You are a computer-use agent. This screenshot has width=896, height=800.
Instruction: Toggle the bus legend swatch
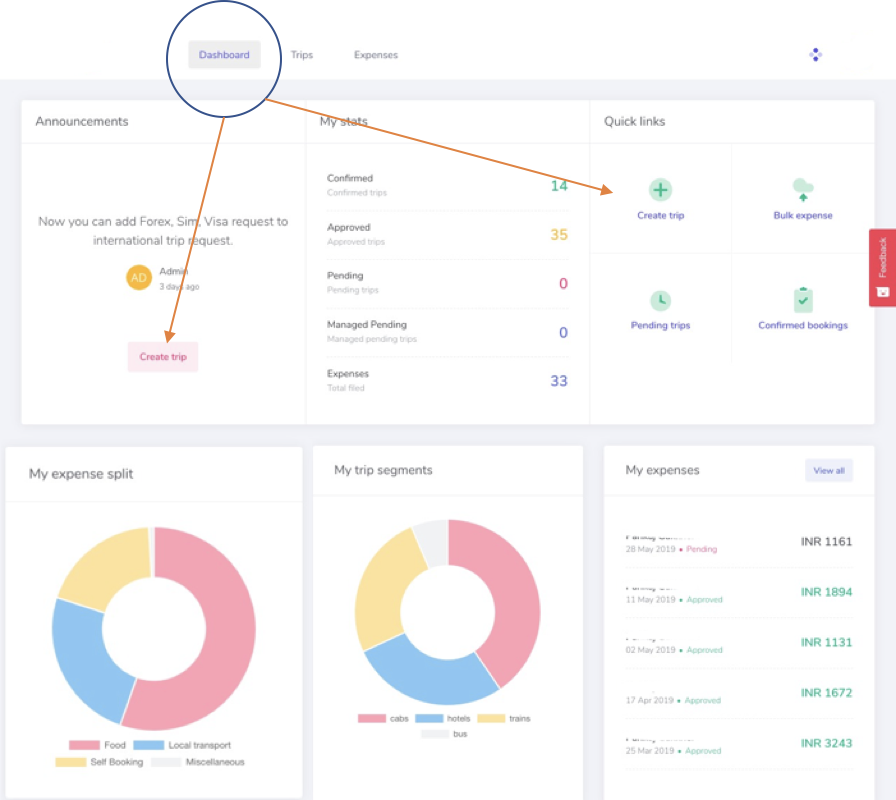pyautogui.click(x=434, y=734)
